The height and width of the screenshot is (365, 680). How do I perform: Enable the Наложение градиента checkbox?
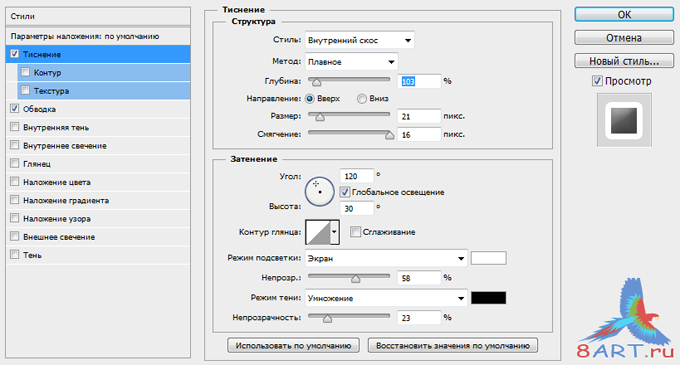pyautogui.click(x=14, y=199)
